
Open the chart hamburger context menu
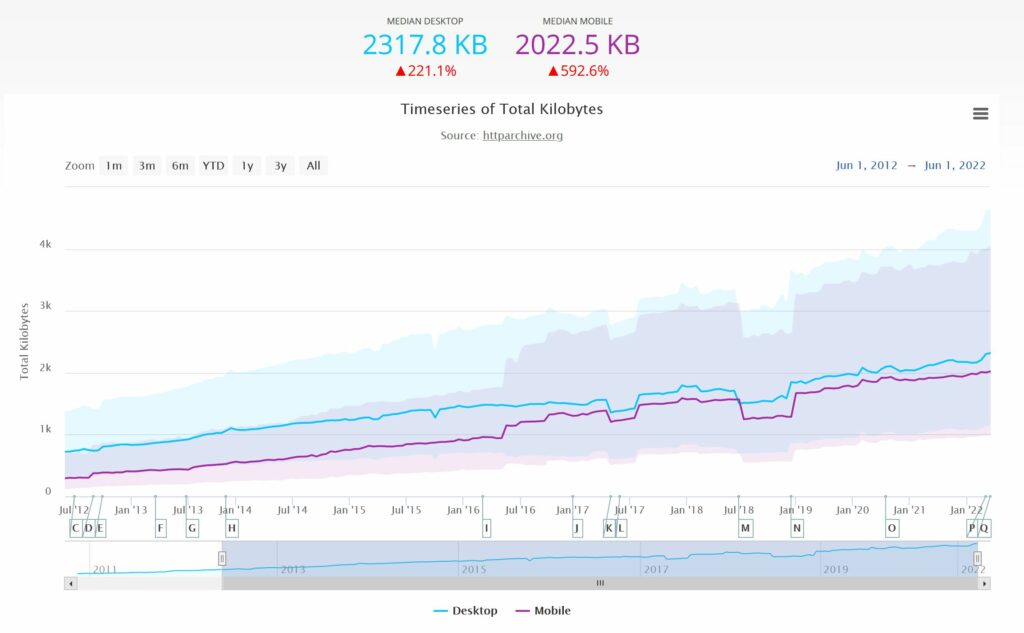[980, 114]
